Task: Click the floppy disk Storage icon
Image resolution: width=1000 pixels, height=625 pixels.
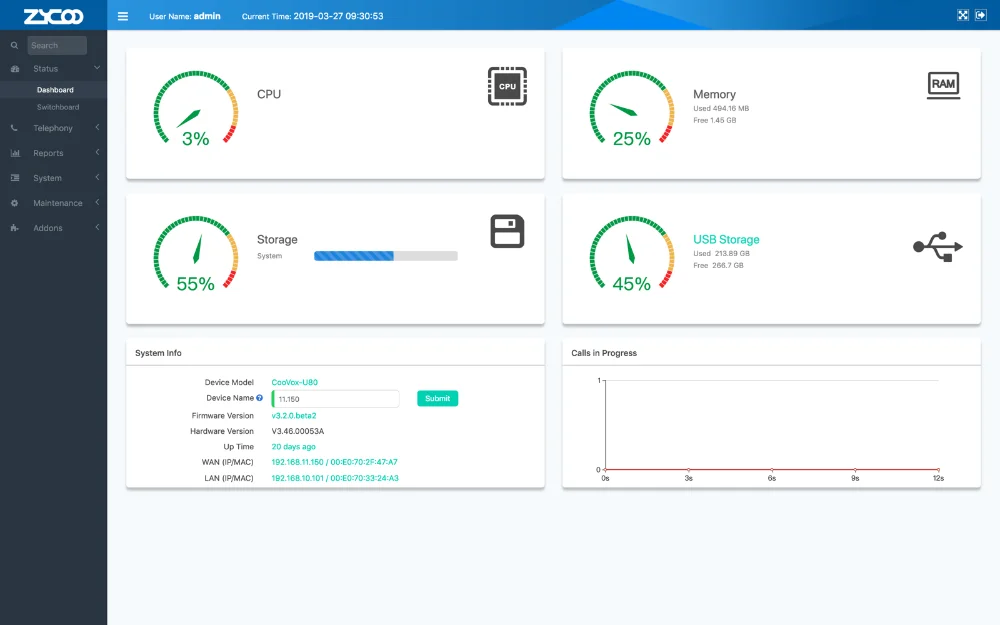Action: click(x=507, y=231)
